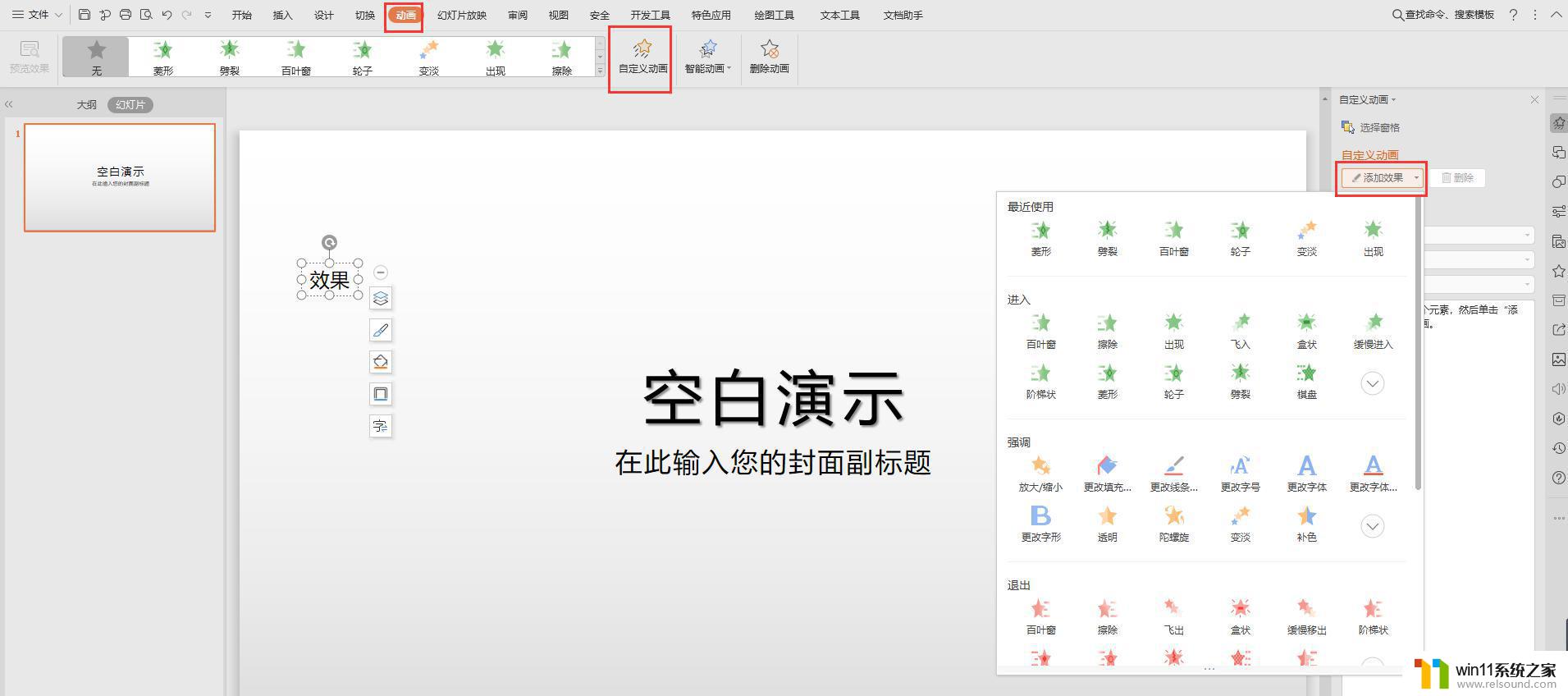Image resolution: width=1568 pixels, height=696 pixels.
Task: Open the 添加效果 dropdown arrow
Action: tap(1416, 178)
